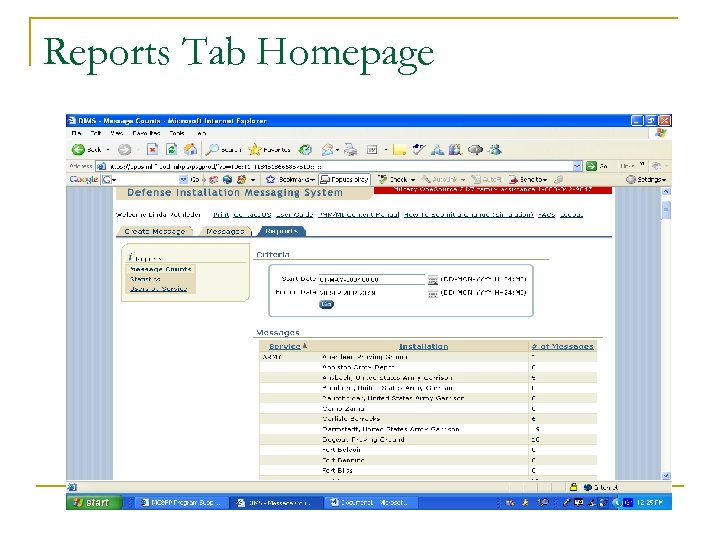720x540 pixels.
Task: Click page scrollbar down arrow
Action: tap(666, 476)
